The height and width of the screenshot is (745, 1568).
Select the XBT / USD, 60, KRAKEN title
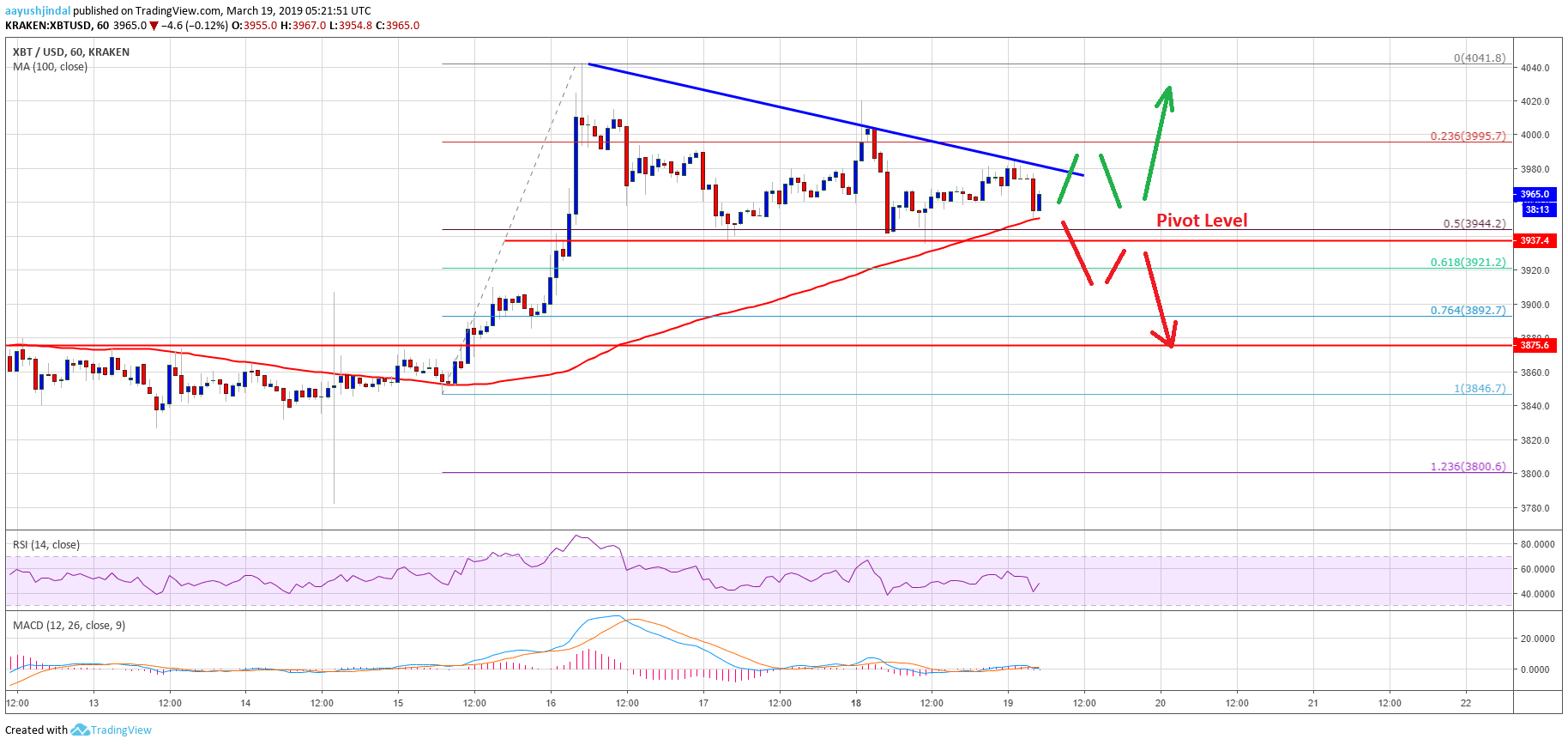[x=71, y=52]
